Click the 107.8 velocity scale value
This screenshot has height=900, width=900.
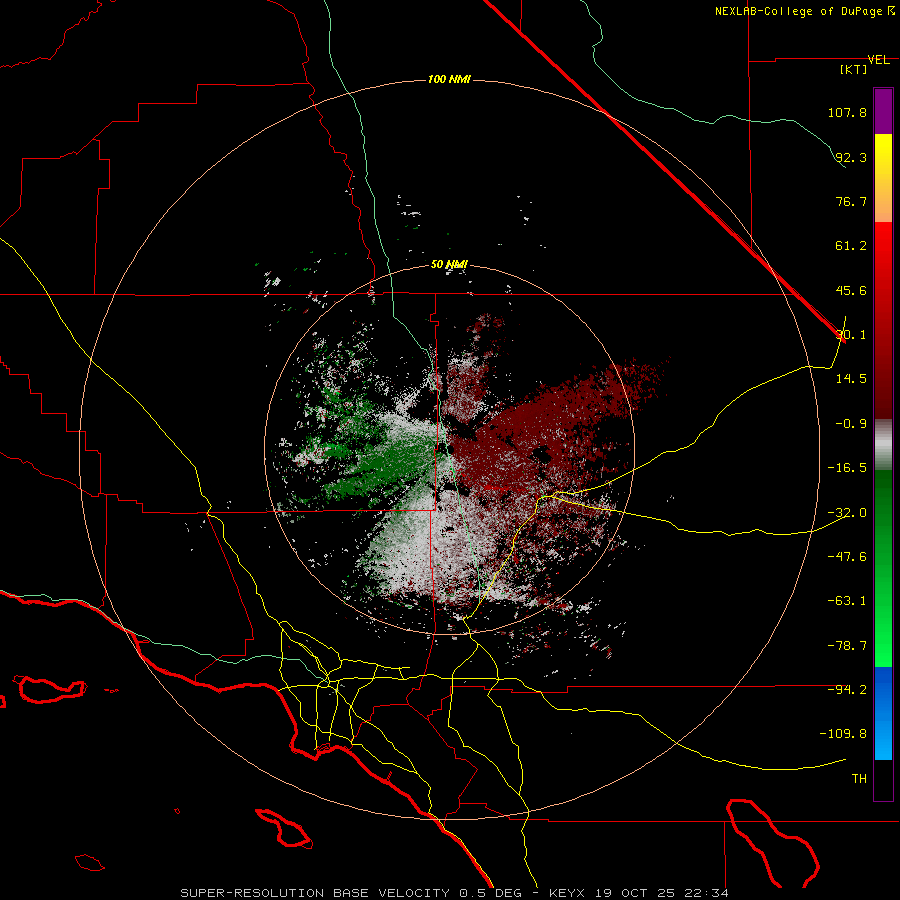coord(847,112)
